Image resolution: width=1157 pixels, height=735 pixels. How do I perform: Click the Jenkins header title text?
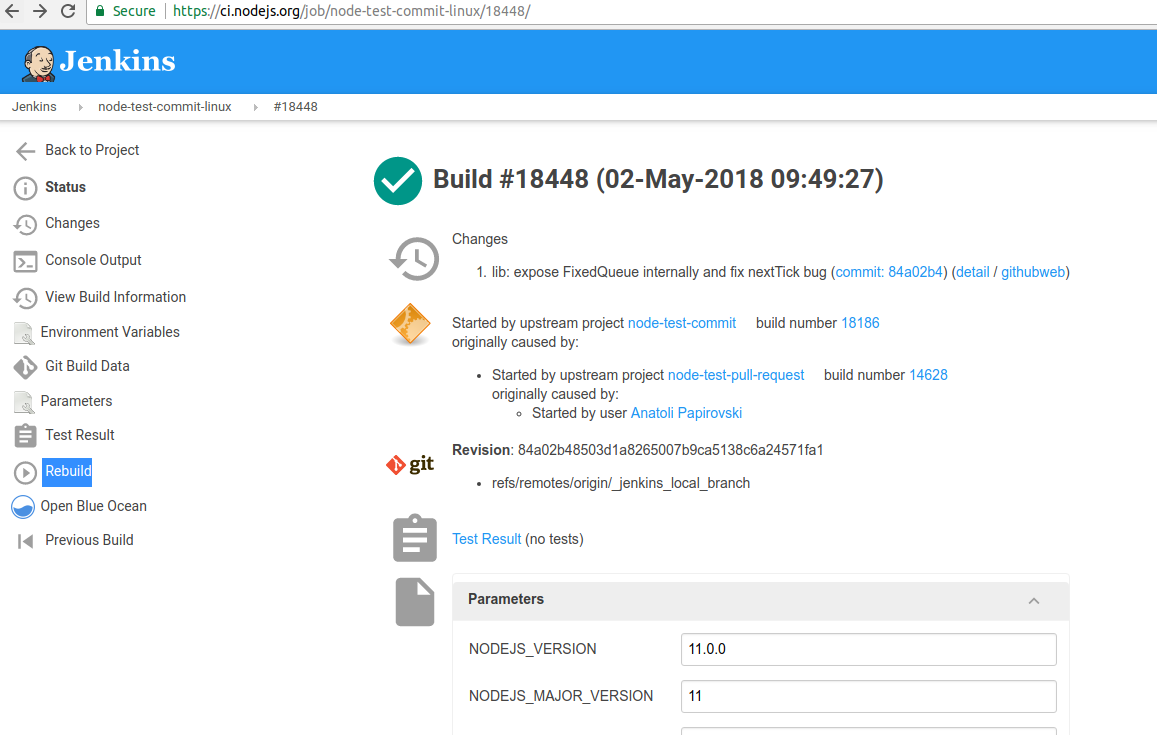pos(117,62)
